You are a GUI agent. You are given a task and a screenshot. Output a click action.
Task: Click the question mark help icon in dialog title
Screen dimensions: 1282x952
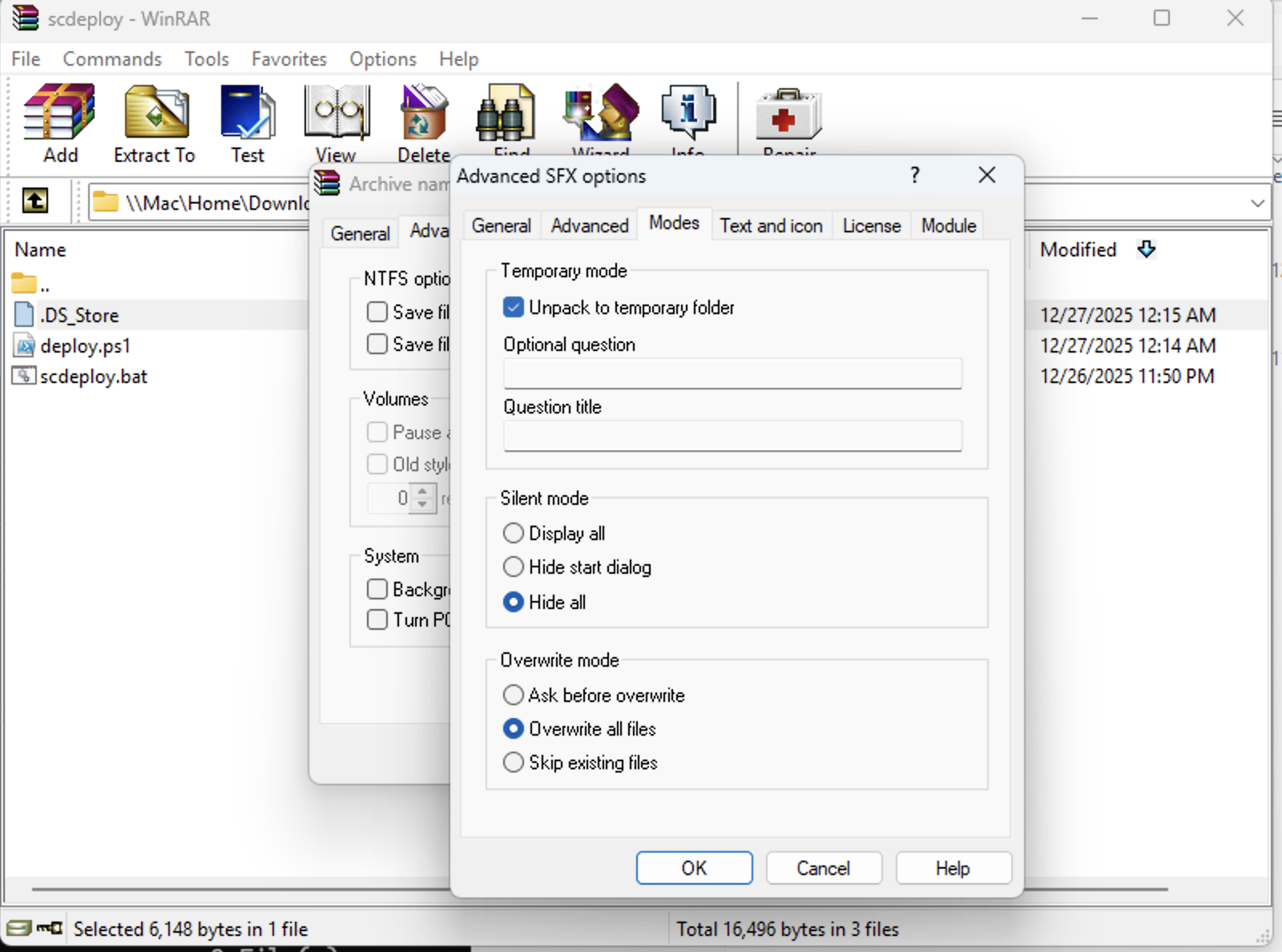point(914,175)
